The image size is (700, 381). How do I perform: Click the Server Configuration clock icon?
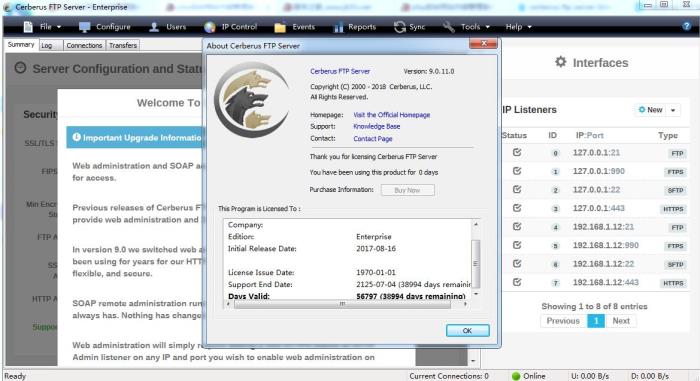[20, 68]
